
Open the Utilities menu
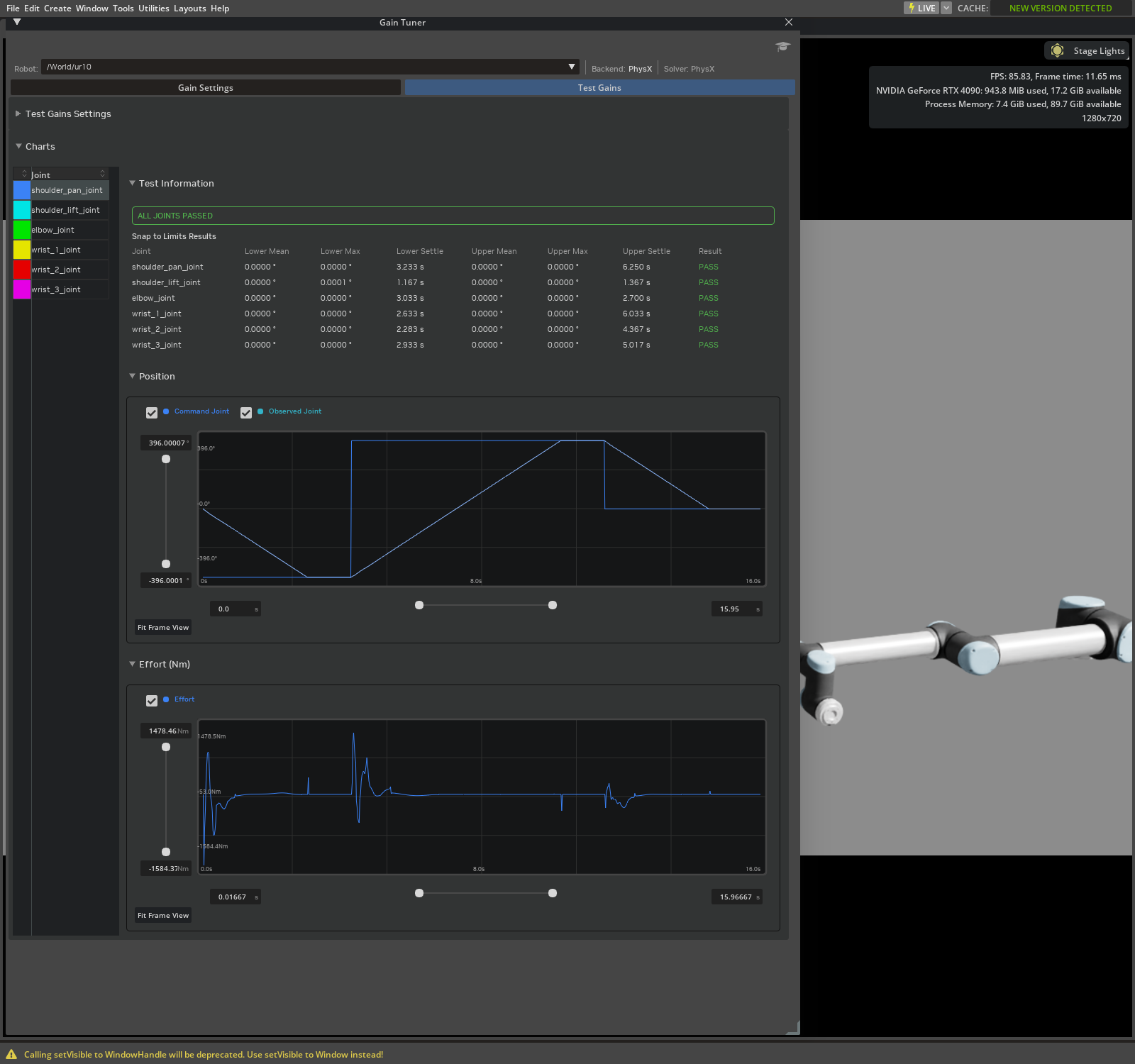point(154,9)
